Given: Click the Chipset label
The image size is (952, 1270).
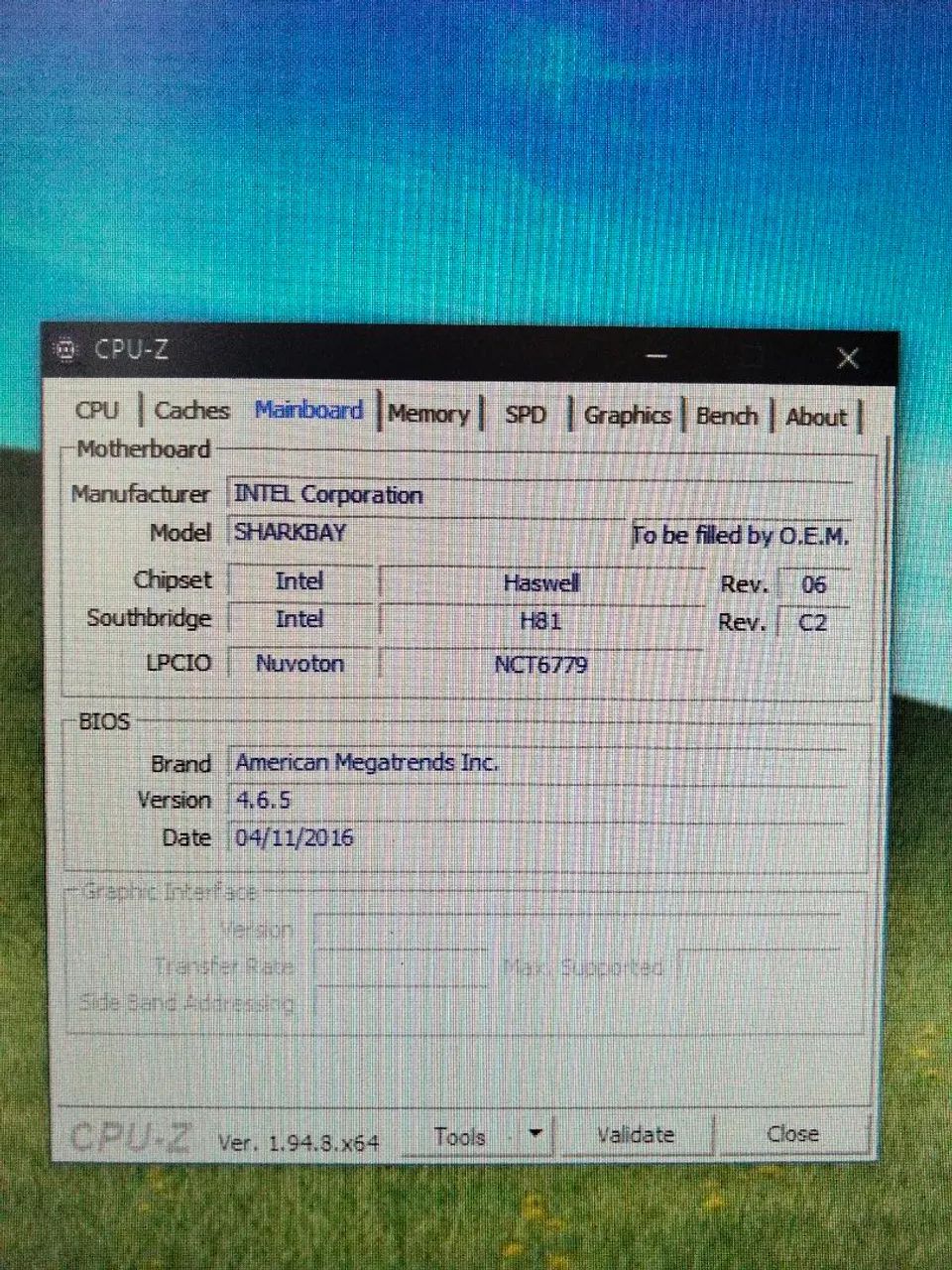Looking at the screenshot, I should [173, 579].
